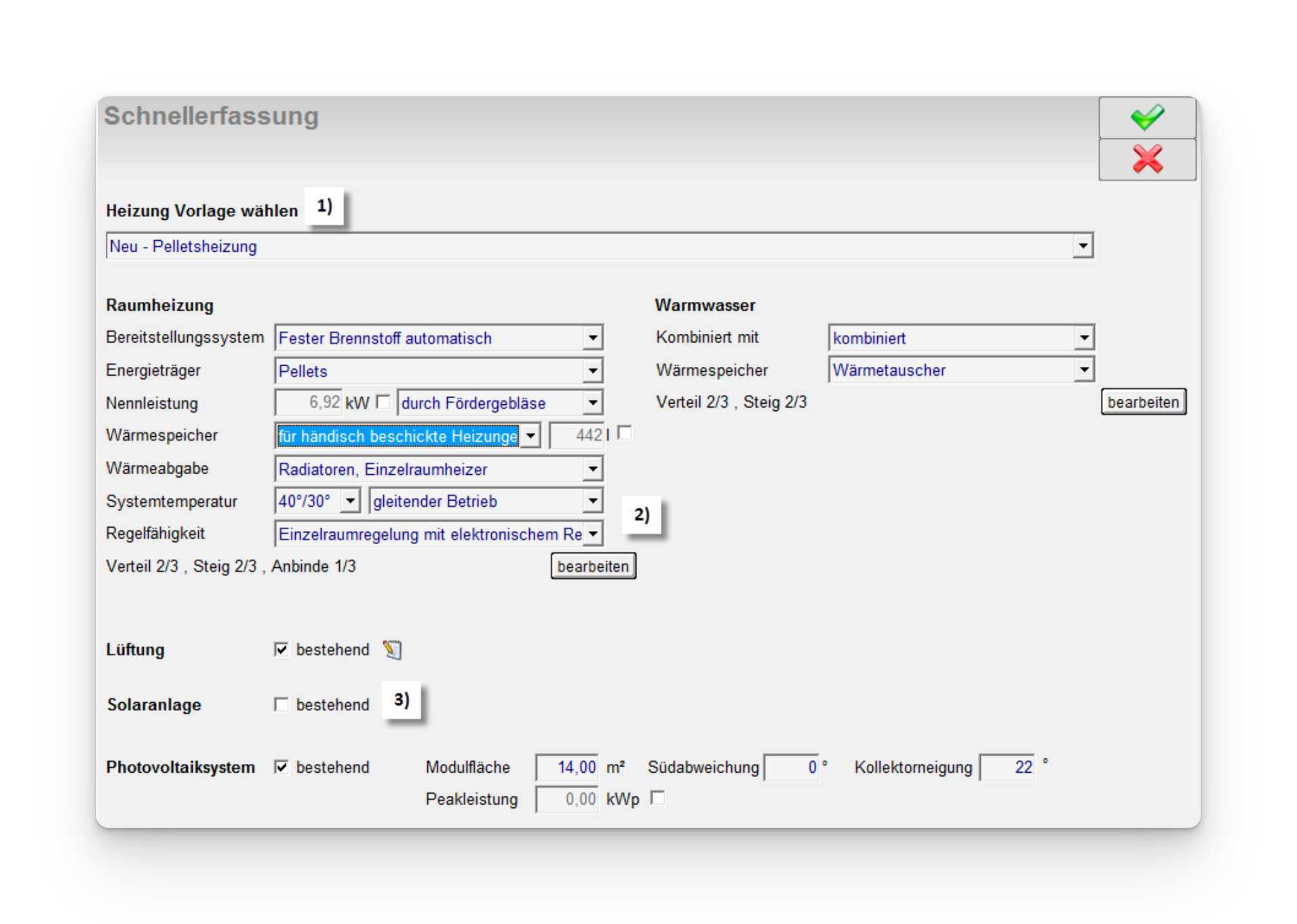Uncheck Photovoltaiksystem bestehend checkbox
Screen dimensions: 1297x924
tap(282, 767)
